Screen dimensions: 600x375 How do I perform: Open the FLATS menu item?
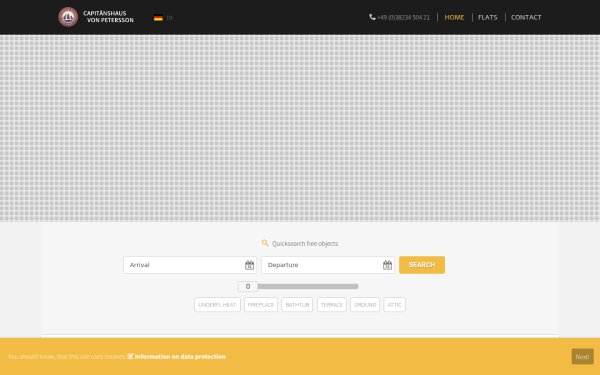pyautogui.click(x=488, y=17)
